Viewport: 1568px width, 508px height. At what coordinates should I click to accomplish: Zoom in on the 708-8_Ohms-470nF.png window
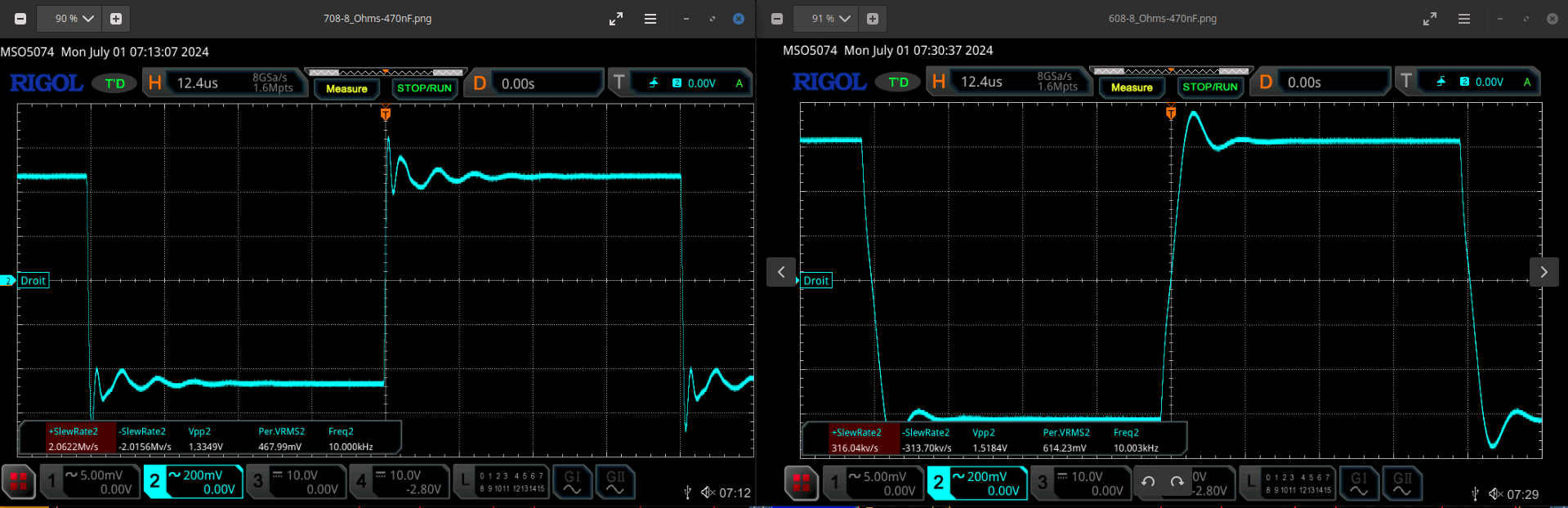pyautogui.click(x=116, y=19)
